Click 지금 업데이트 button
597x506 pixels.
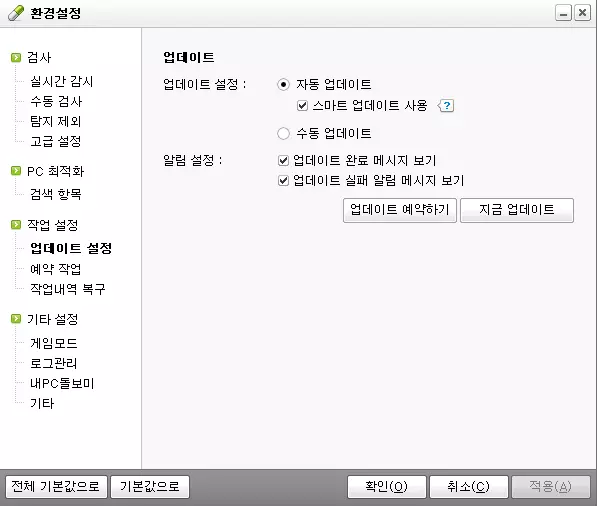pyautogui.click(x=517, y=210)
